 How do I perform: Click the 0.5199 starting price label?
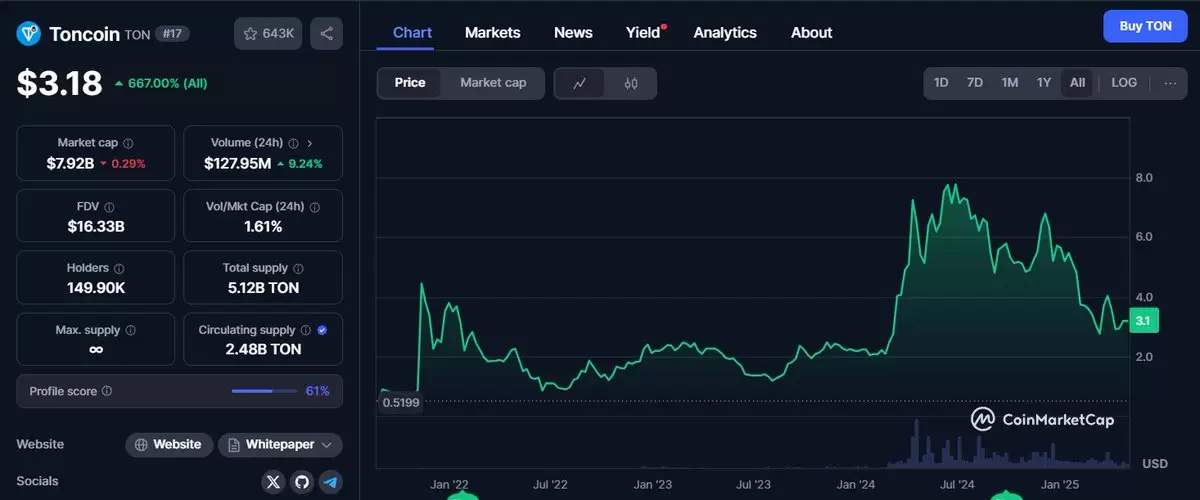pos(401,402)
